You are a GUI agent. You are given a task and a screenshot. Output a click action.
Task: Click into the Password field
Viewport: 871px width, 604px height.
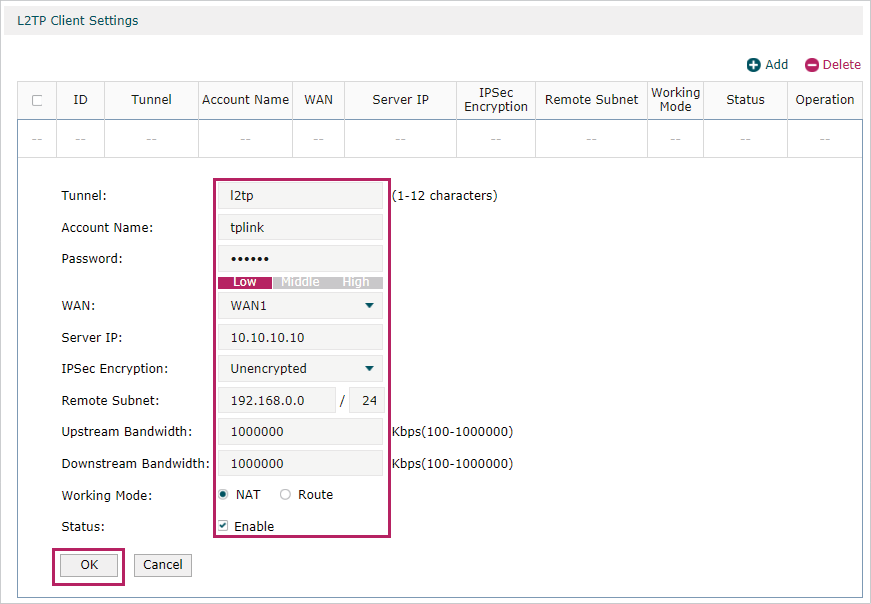coord(300,259)
